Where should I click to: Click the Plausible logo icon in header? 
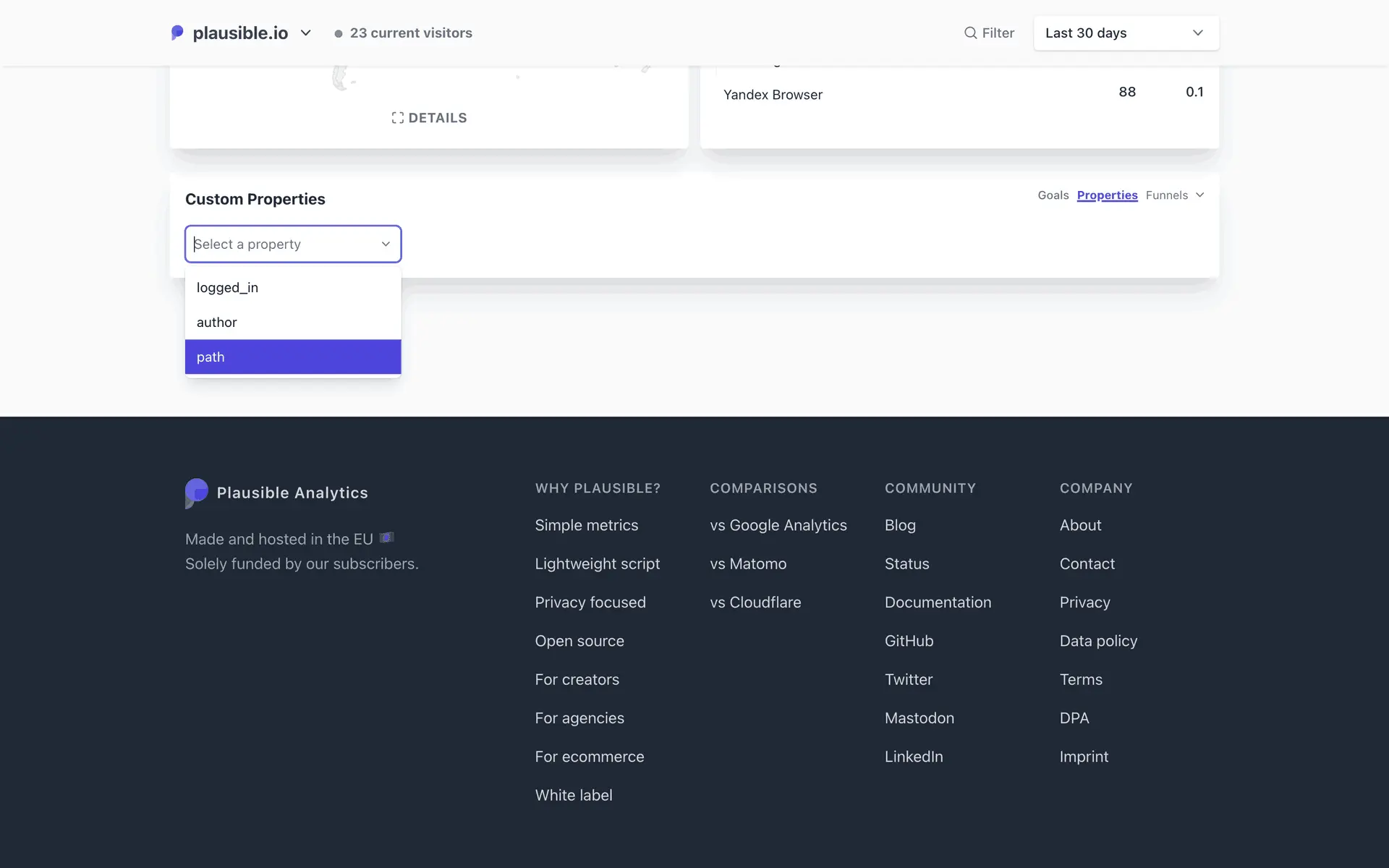pos(177,33)
